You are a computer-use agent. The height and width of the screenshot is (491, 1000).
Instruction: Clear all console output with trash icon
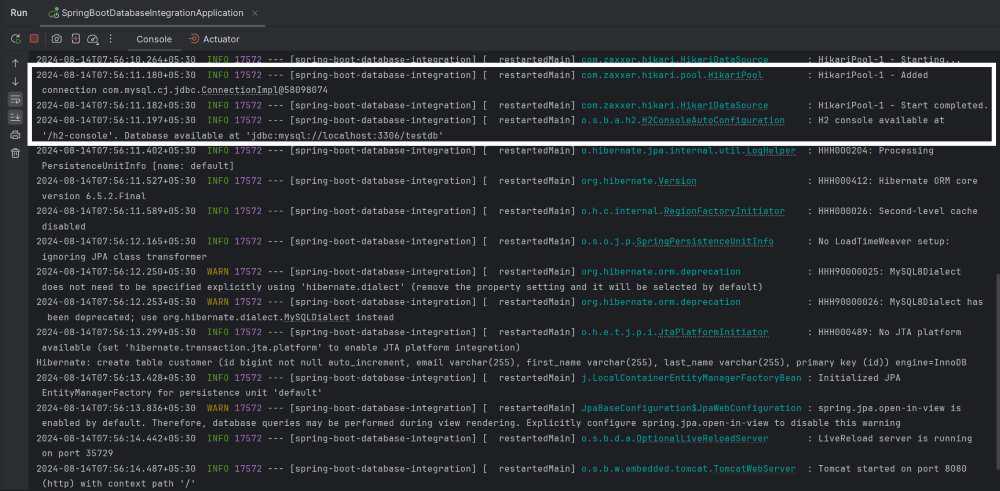pyautogui.click(x=15, y=153)
